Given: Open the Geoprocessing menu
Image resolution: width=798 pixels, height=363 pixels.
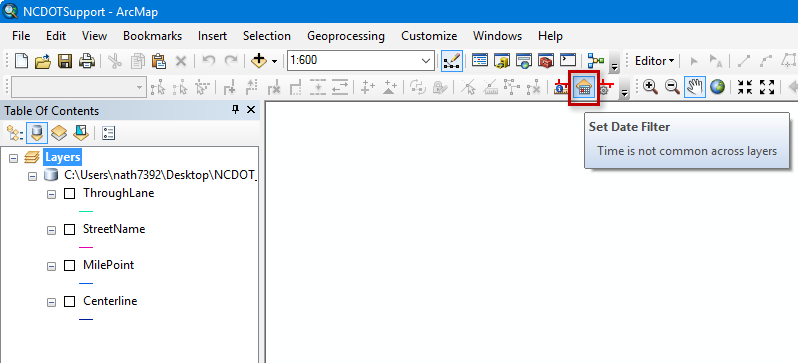Looking at the screenshot, I should (x=346, y=36).
